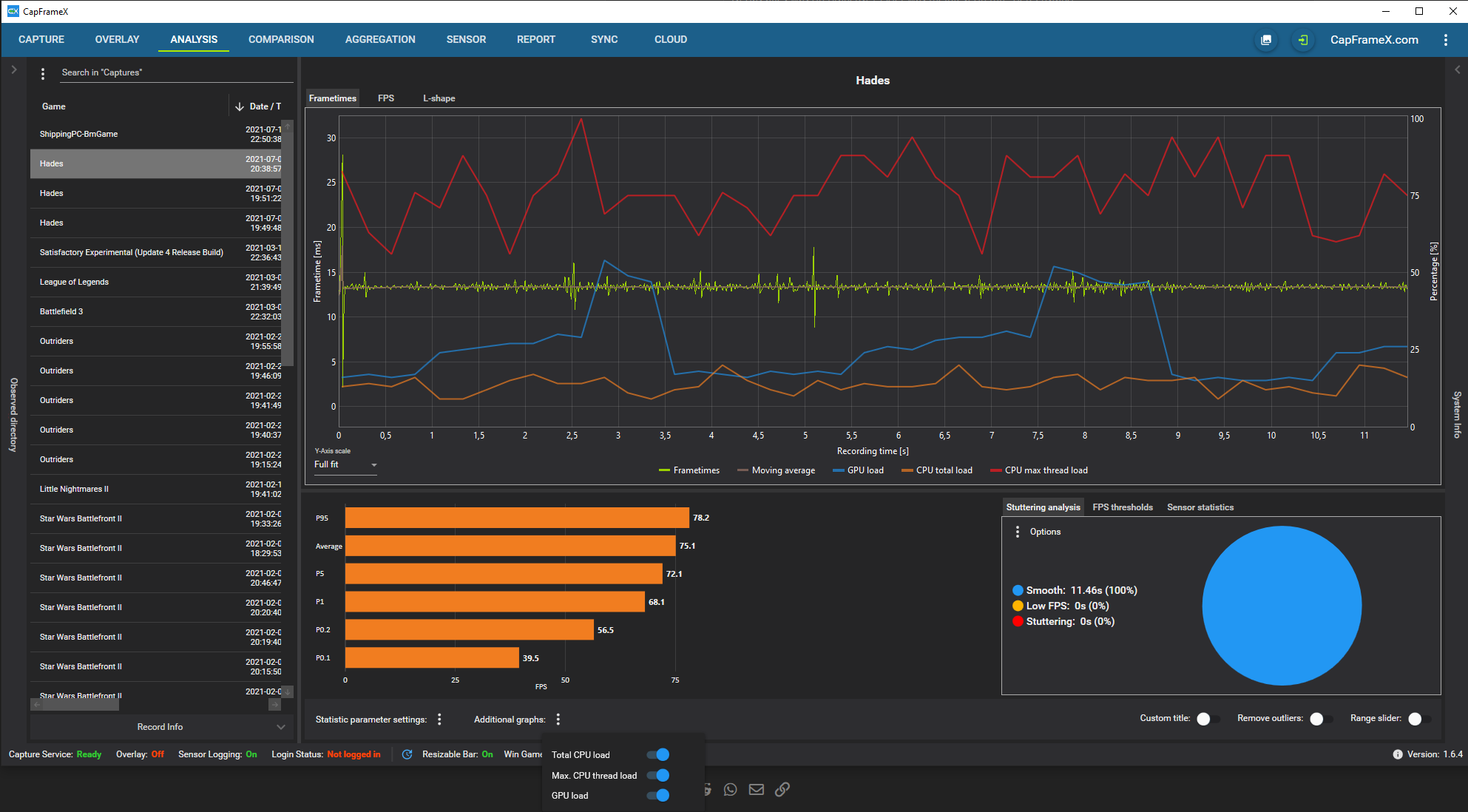Image resolution: width=1468 pixels, height=812 pixels.
Task: Open the header three-dot overflow menu
Action: (1445, 40)
